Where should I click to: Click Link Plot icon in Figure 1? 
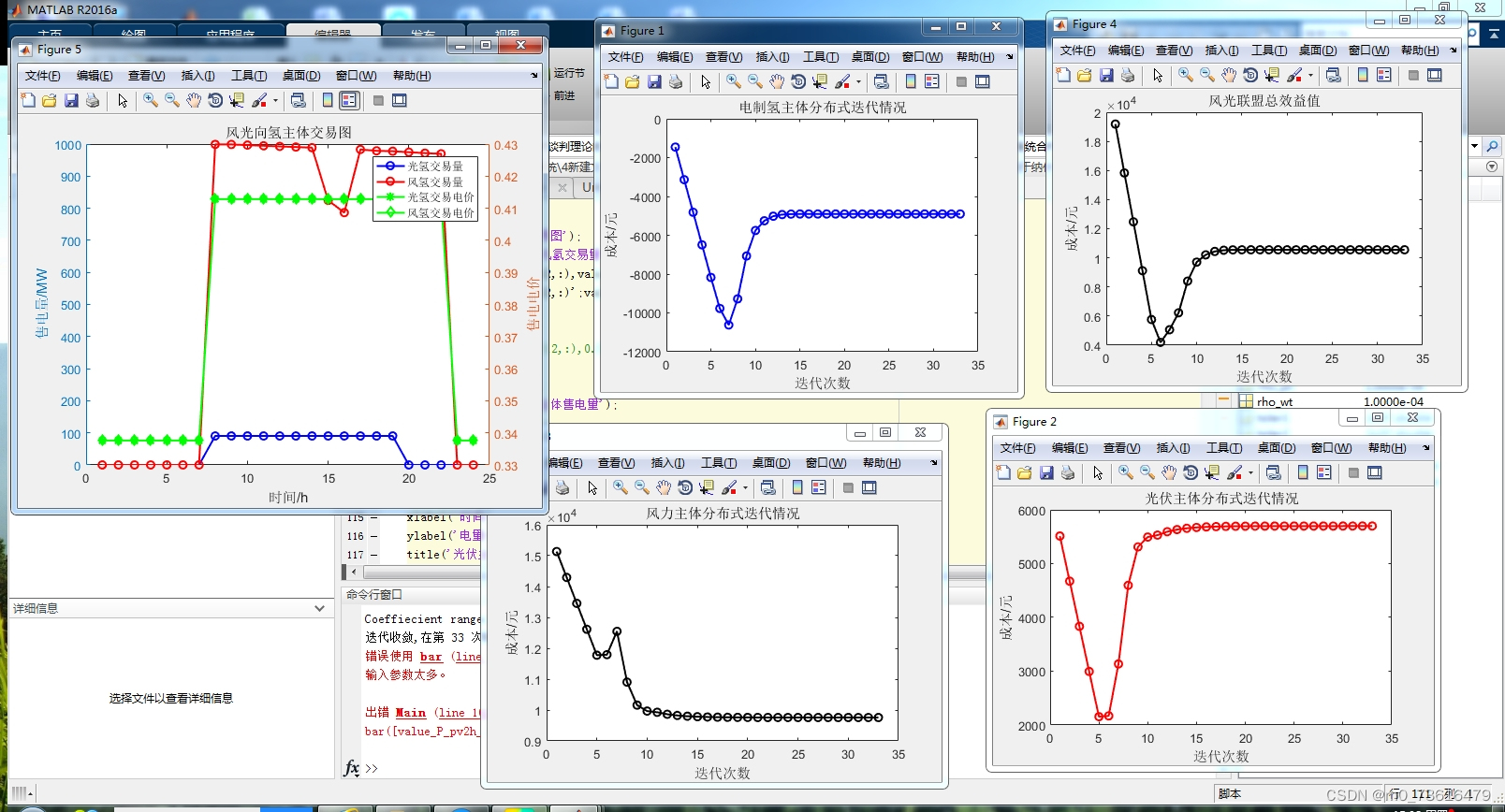(x=881, y=81)
